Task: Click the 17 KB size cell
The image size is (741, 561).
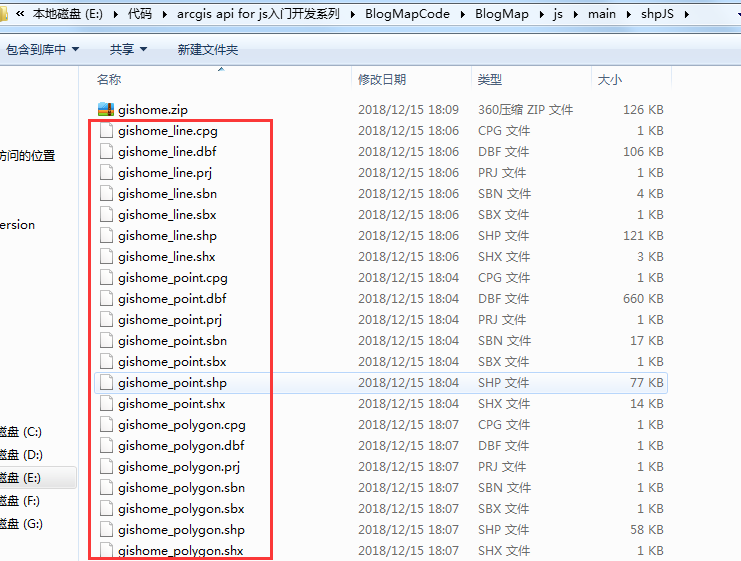Action: (x=647, y=341)
